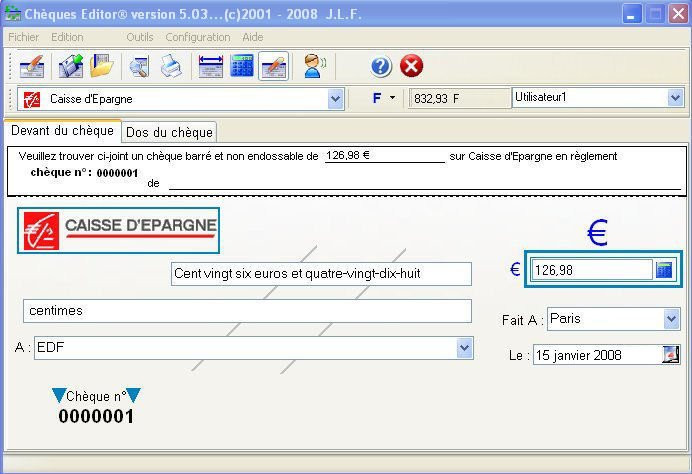Click the small bank logo in selector
Image resolution: width=692 pixels, height=474 pixels.
coord(32,99)
